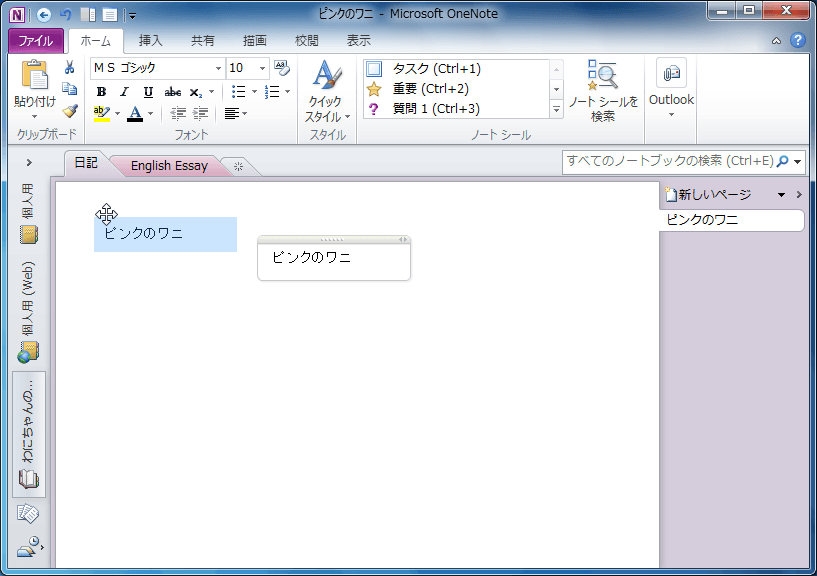Open font name MS Gothic combo box
The image size is (817, 576).
157,68
